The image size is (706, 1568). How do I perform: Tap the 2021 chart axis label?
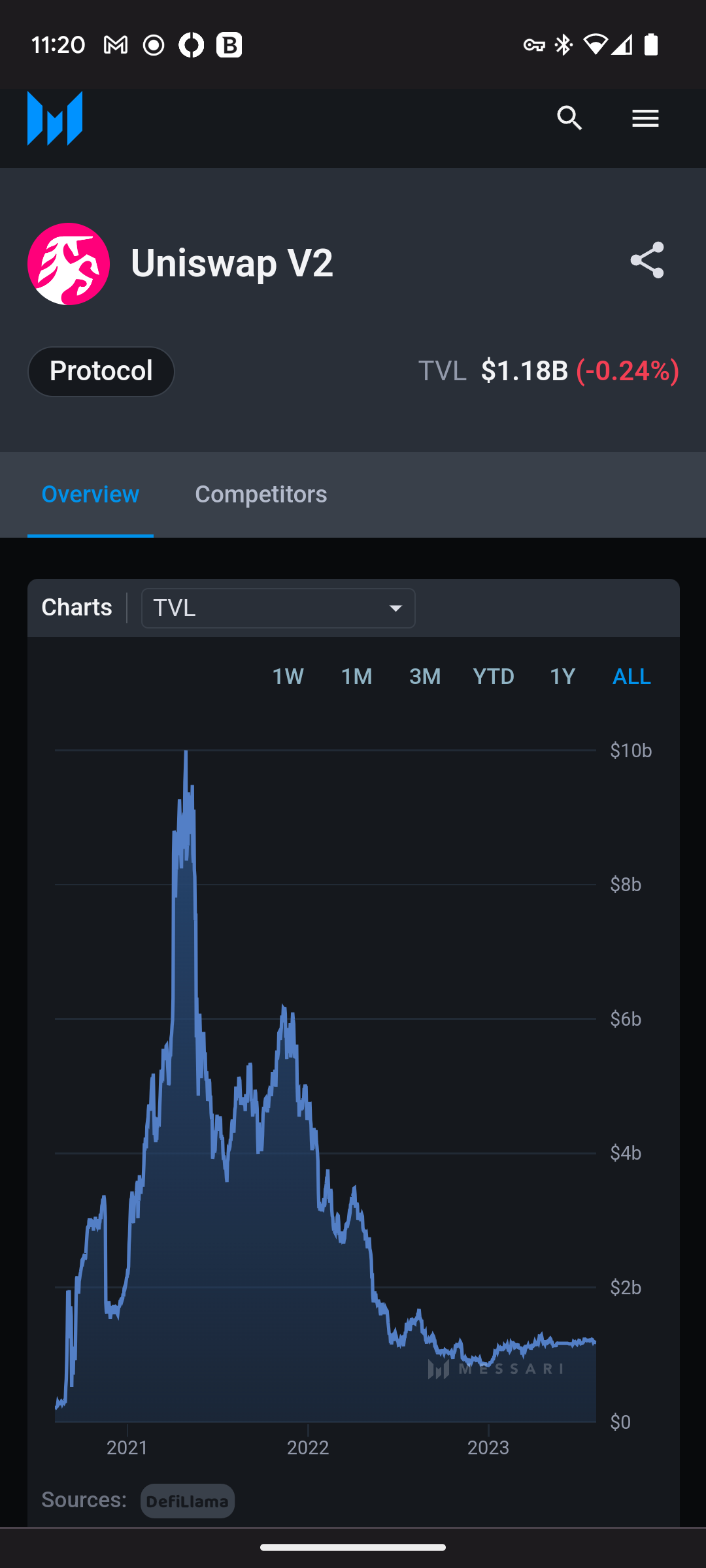pyautogui.click(x=127, y=1448)
